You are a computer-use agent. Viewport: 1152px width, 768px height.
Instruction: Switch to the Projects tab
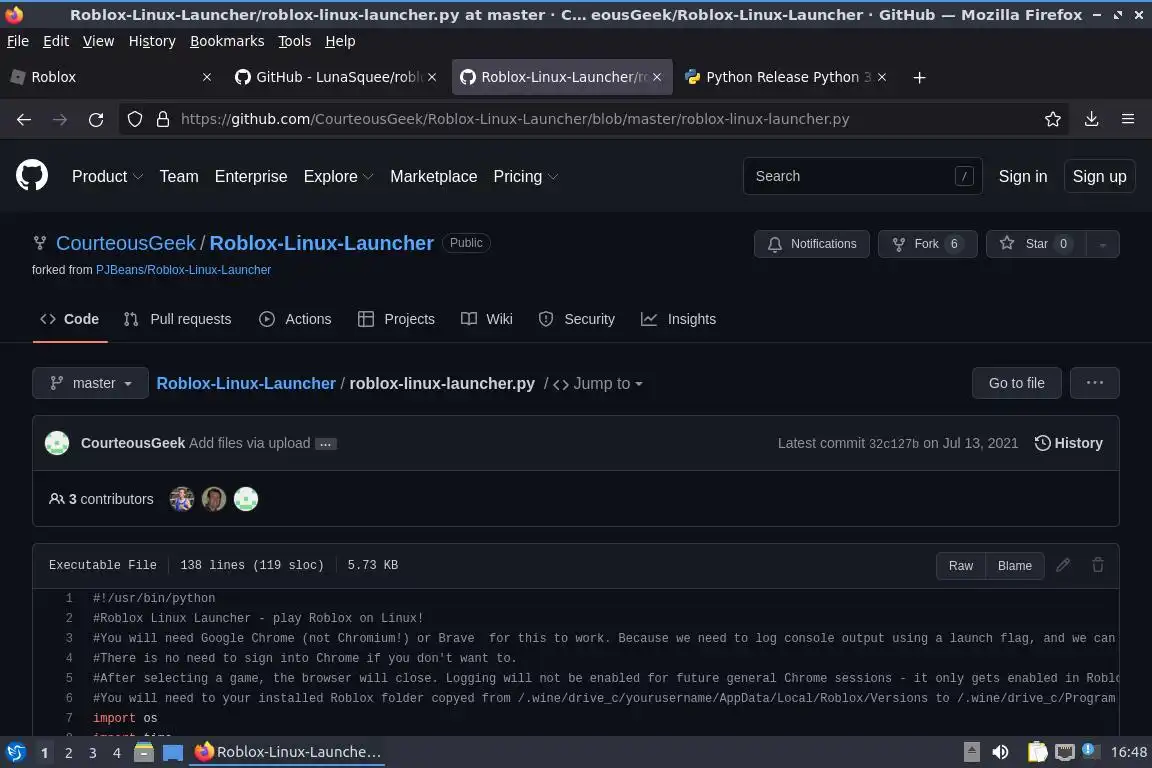396,319
